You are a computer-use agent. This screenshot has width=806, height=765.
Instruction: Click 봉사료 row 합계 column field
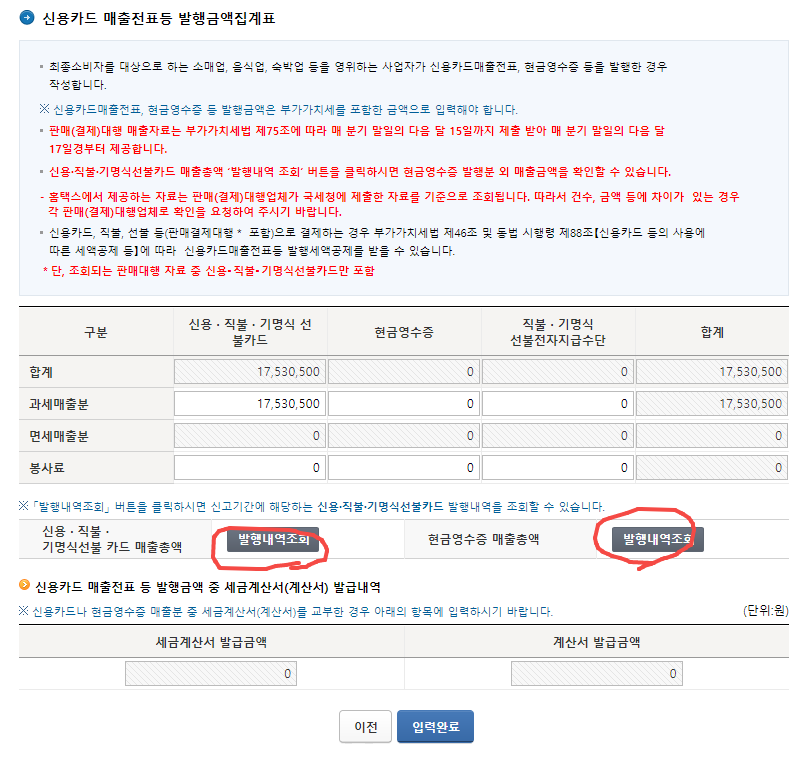(712, 468)
